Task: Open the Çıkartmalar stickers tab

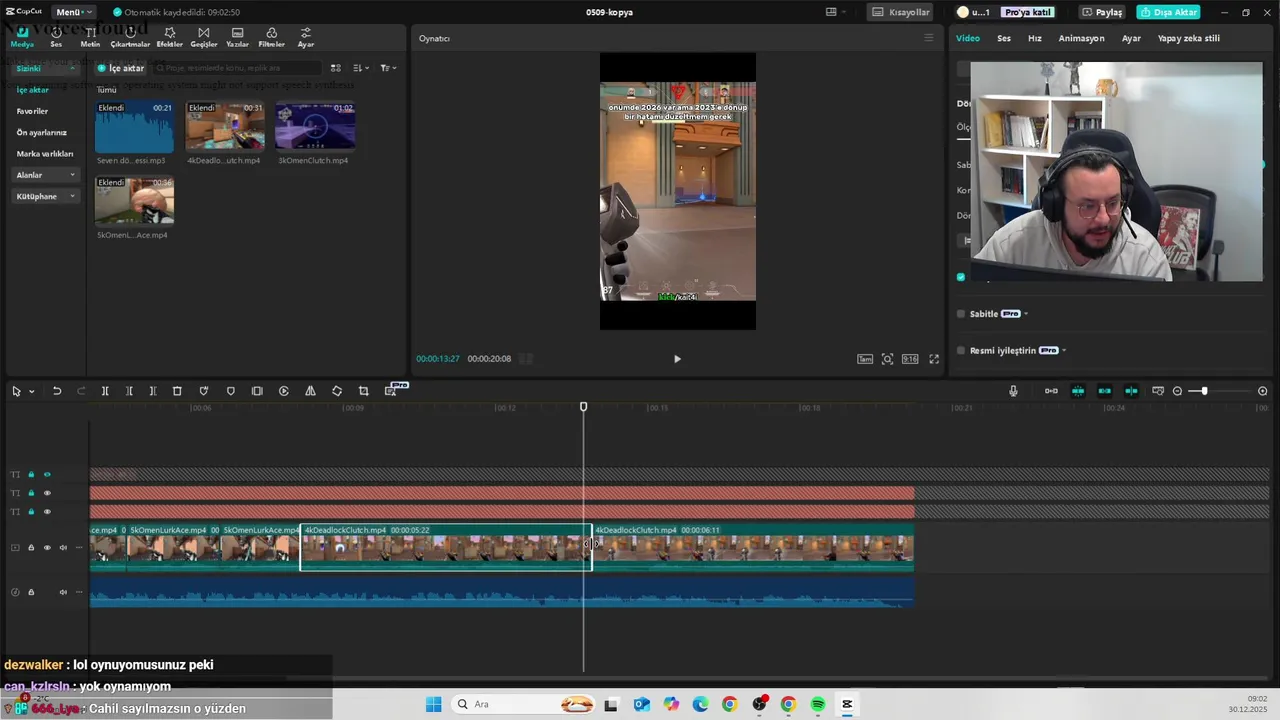Action: [130, 37]
